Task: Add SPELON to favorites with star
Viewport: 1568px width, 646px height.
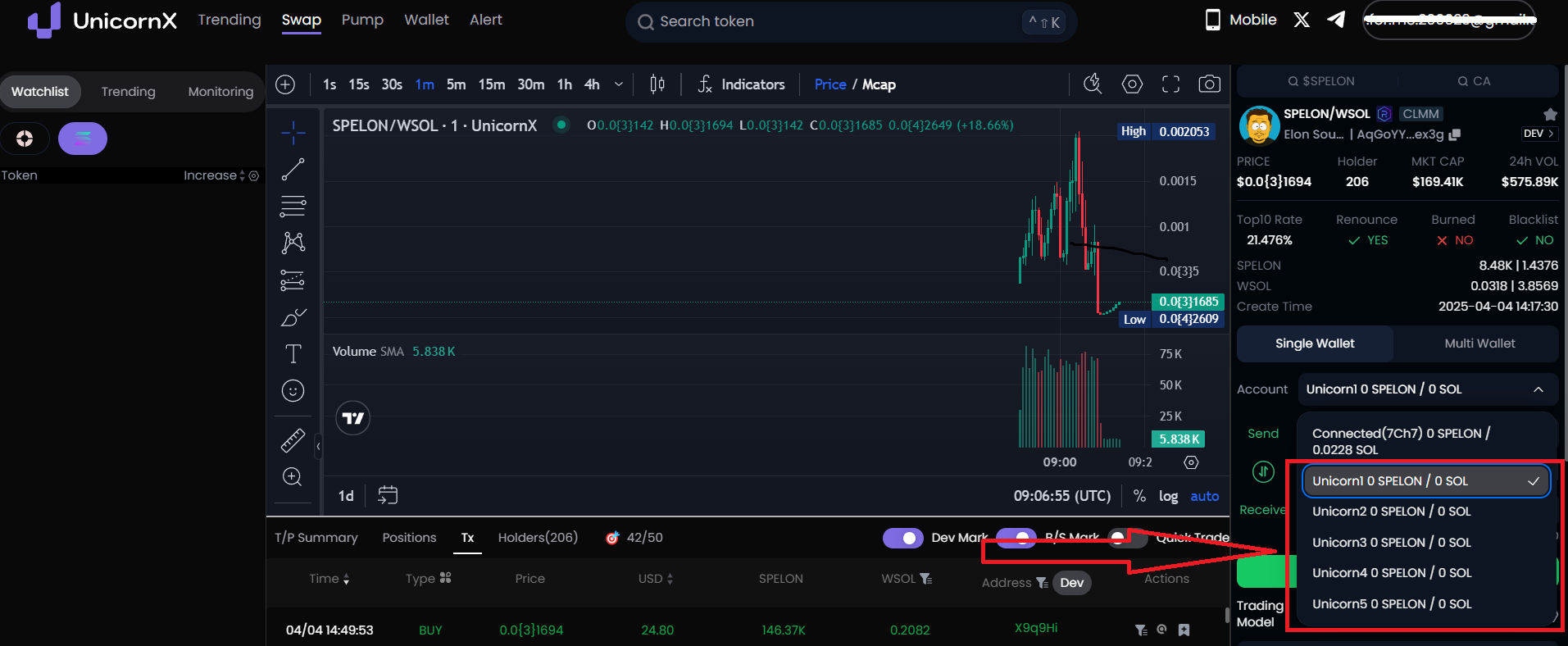Action: click(1550, 114)
